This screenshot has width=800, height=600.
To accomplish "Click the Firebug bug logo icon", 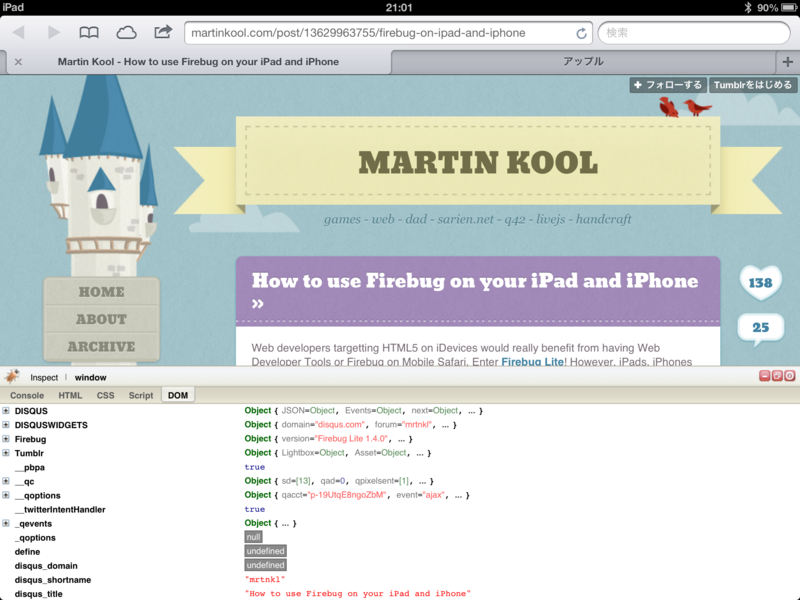I will pos(12,377).
